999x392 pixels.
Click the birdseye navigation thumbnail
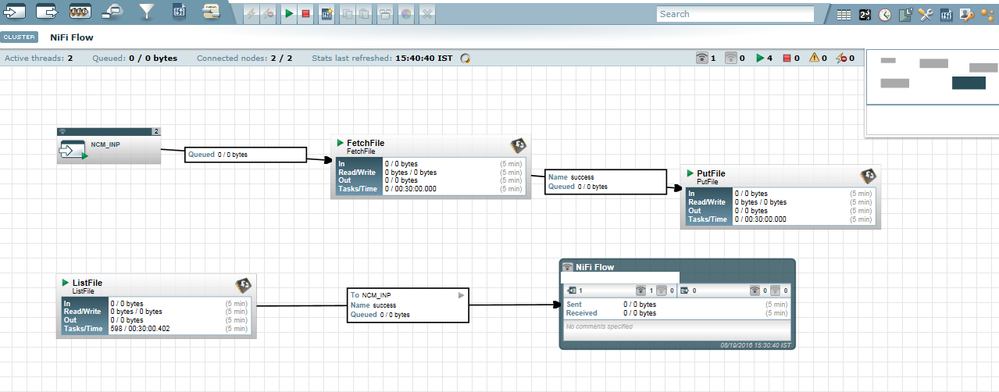tap(932, 92)
